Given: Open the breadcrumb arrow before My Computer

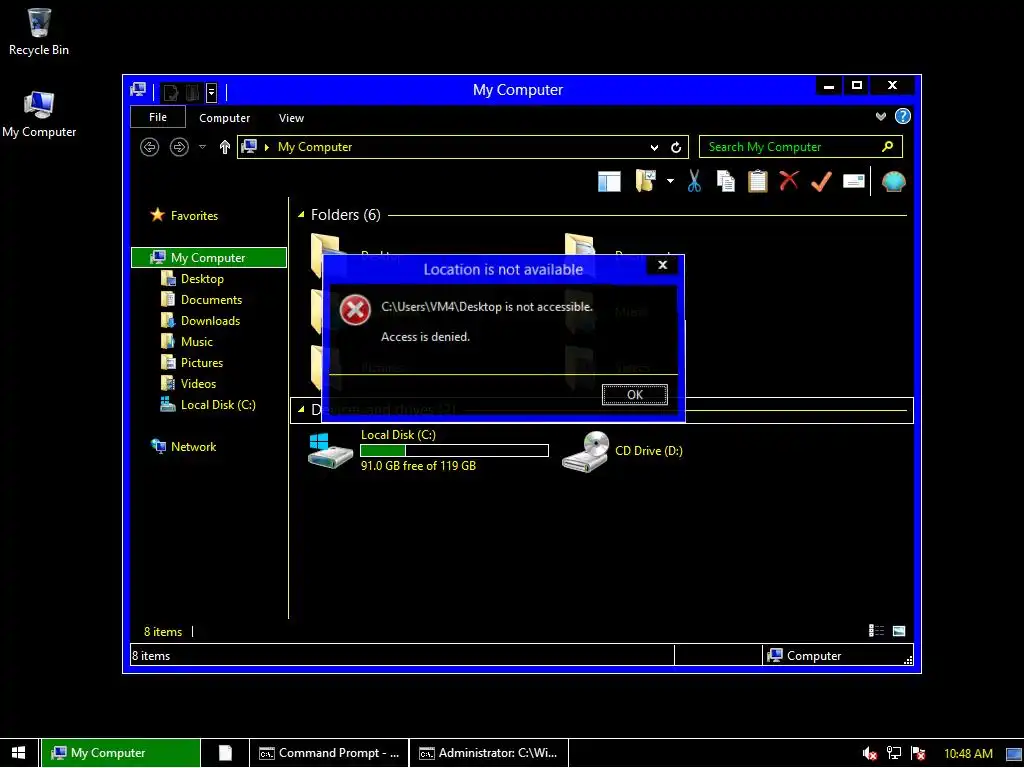Looking at the screenshot, I should point(266,147).
